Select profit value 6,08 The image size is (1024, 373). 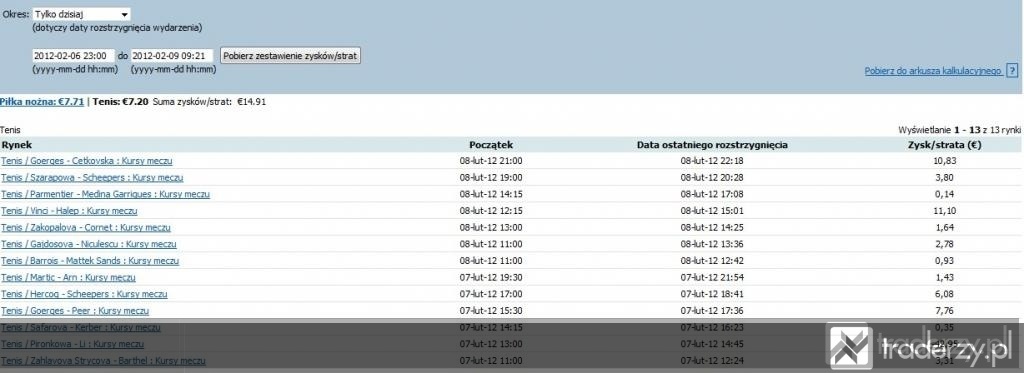pyautogui.click(x=944, y=294)
